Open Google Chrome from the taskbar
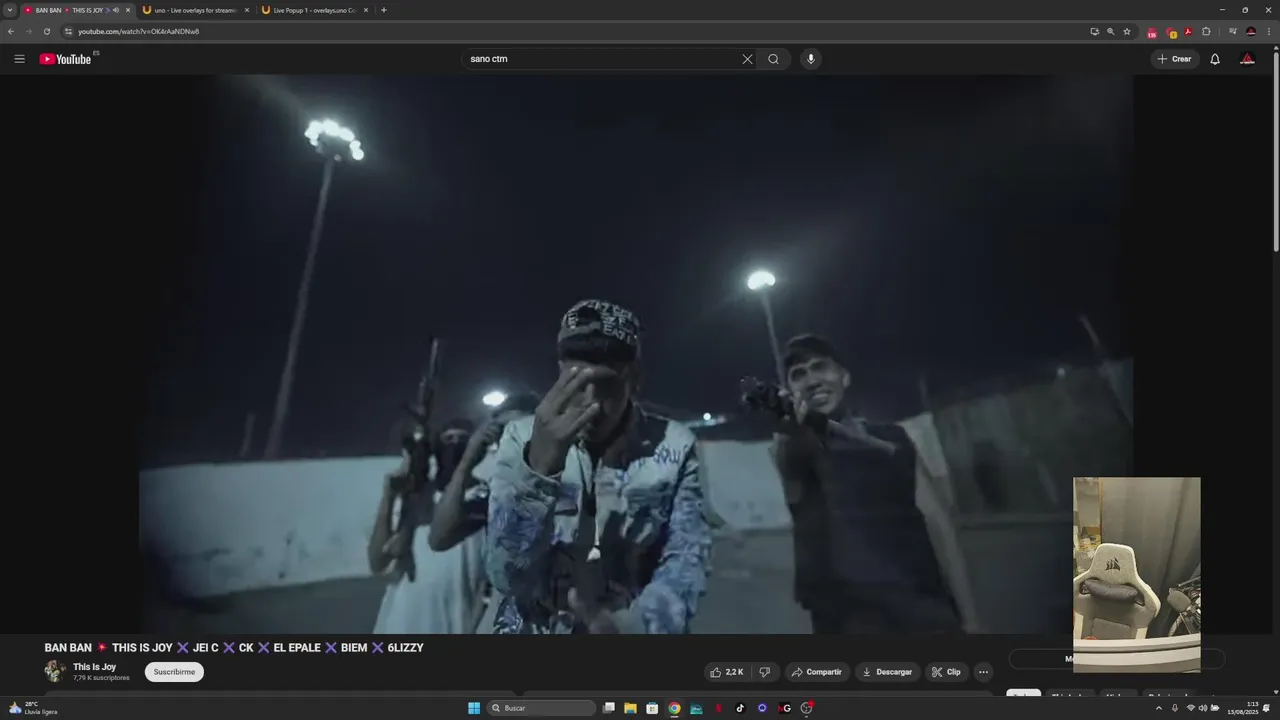 pyautogui.click(x=674, y=708)
